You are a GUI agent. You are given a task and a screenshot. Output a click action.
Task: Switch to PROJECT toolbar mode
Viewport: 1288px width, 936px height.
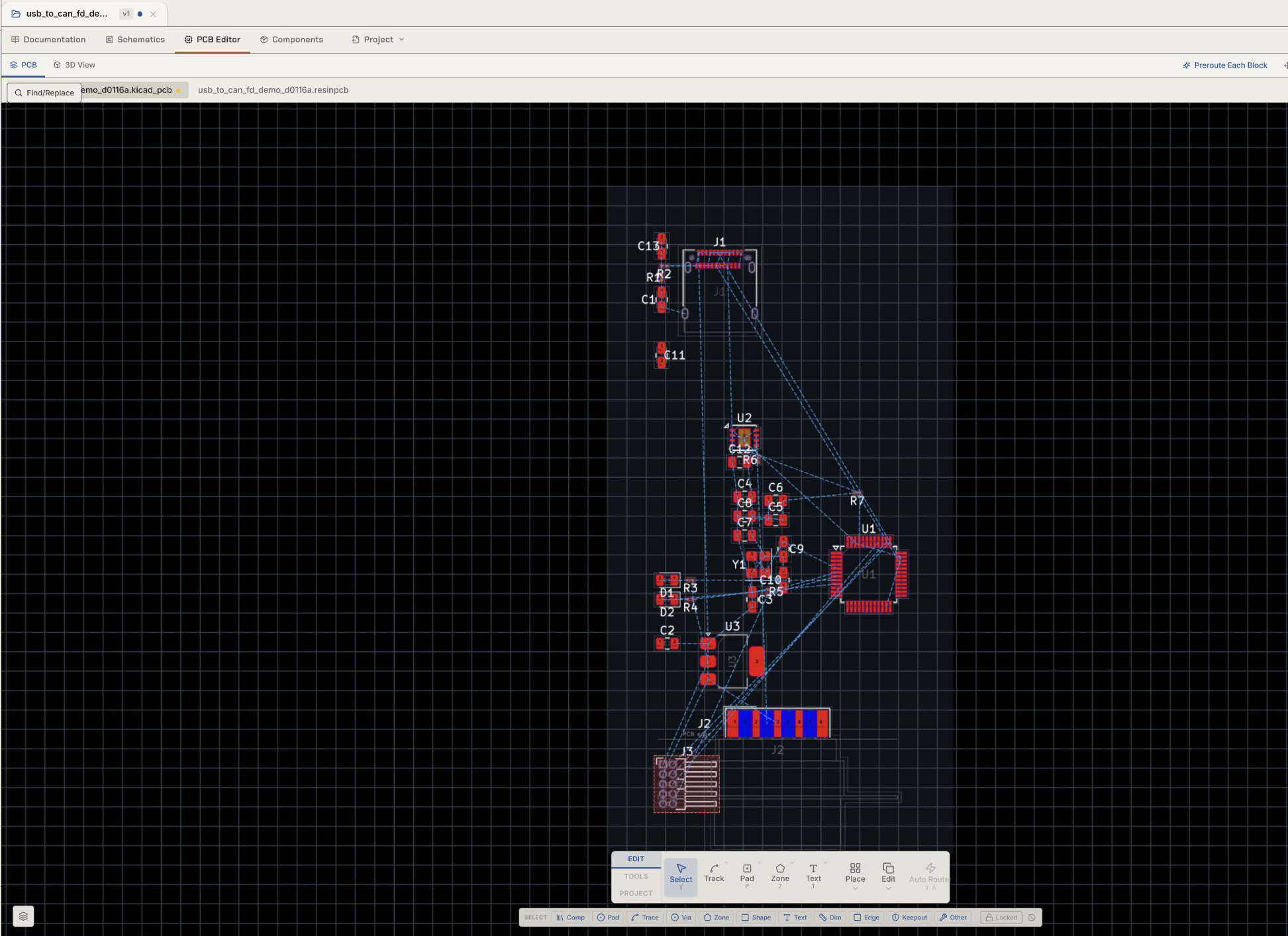[x=636, y=894]
